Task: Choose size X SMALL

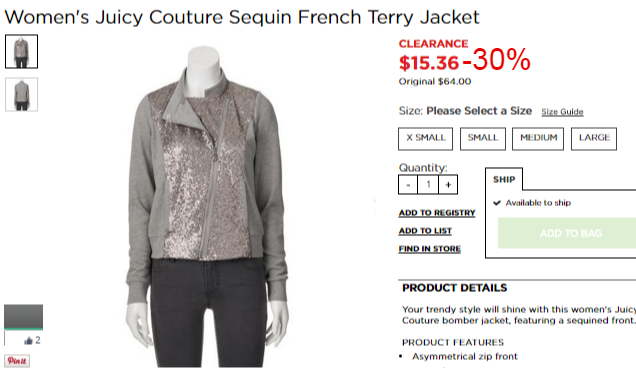Action: 425,139
